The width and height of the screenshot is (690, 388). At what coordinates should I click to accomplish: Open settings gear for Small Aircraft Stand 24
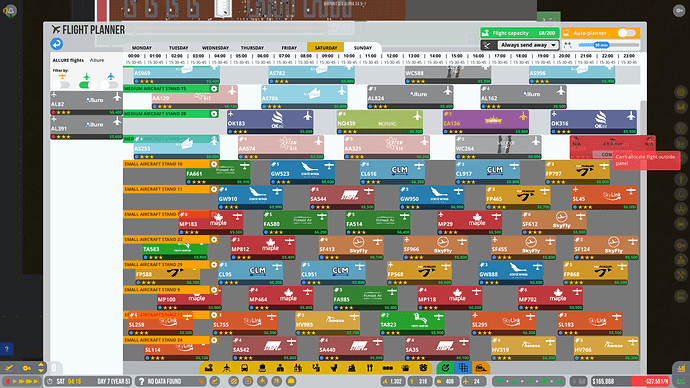[214, 340]
